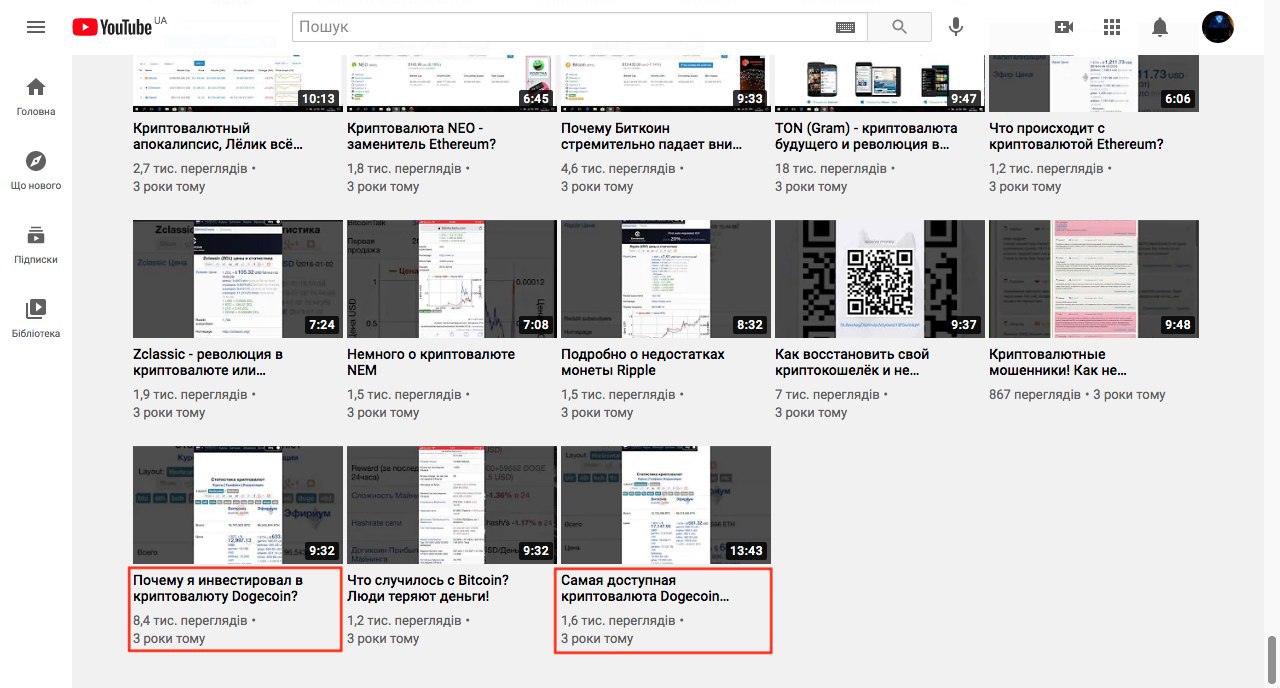The height and width of the screenshot is (688, 1280).
Task: Open YouTube apps grid
Action: pyautogui.click(x=1112, y=27)
